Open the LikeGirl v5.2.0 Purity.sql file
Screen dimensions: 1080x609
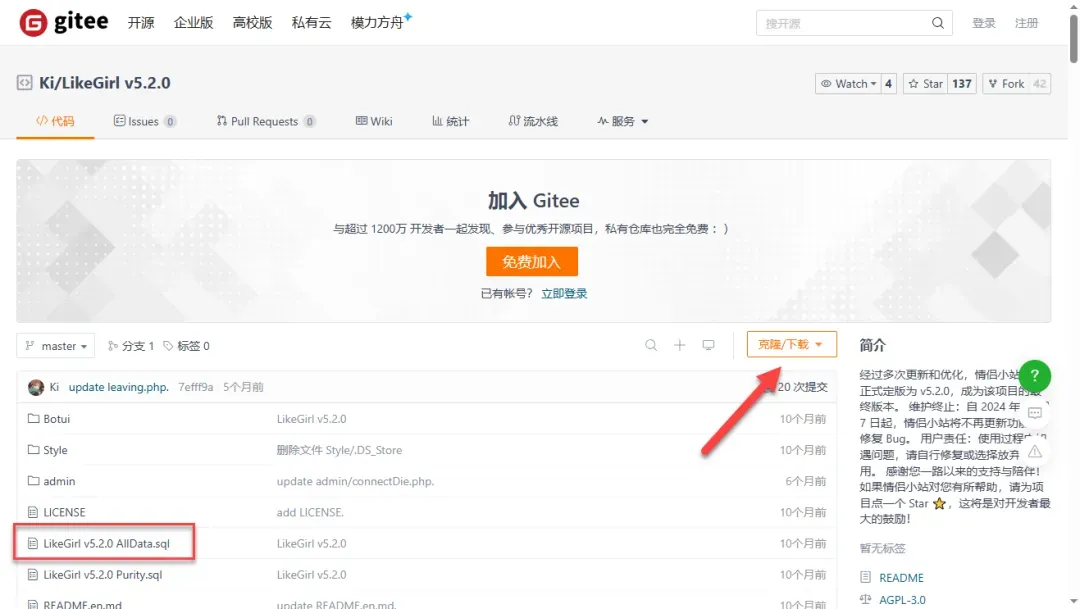pyautogui.click(x=103, y=575)
